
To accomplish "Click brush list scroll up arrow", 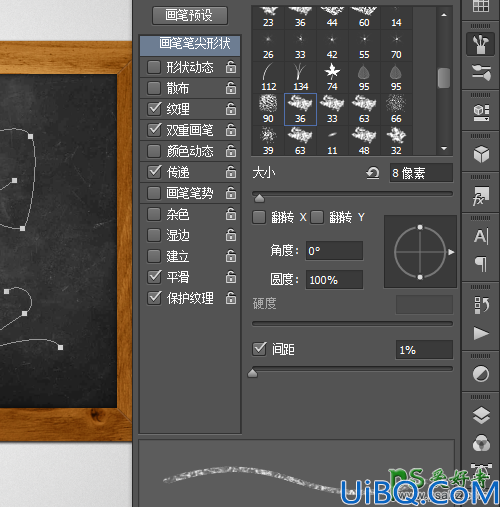I will 444,15.
